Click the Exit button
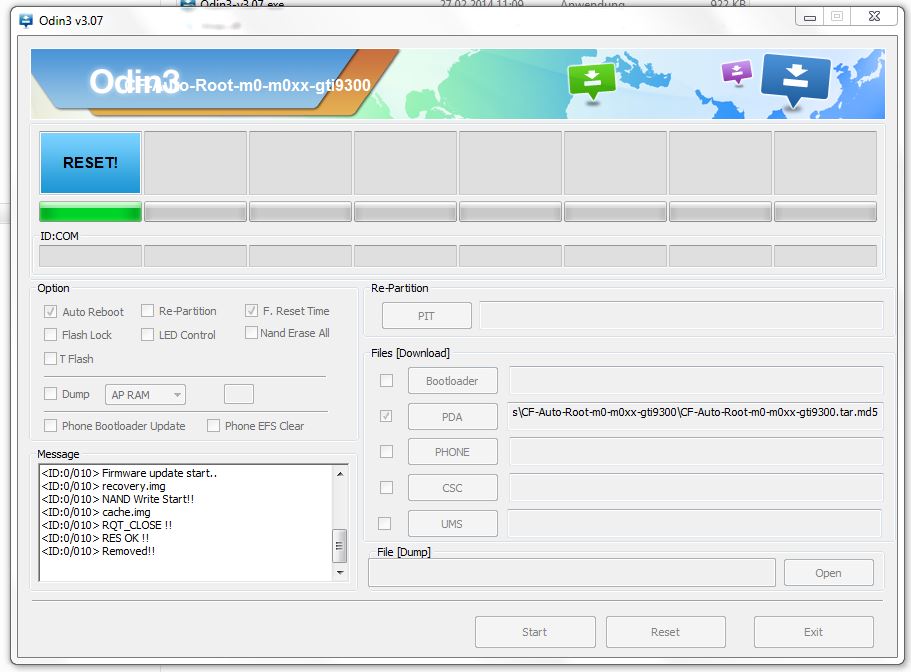Image resolution: width=911 pixels, height=672 pixels. (813, 632)
